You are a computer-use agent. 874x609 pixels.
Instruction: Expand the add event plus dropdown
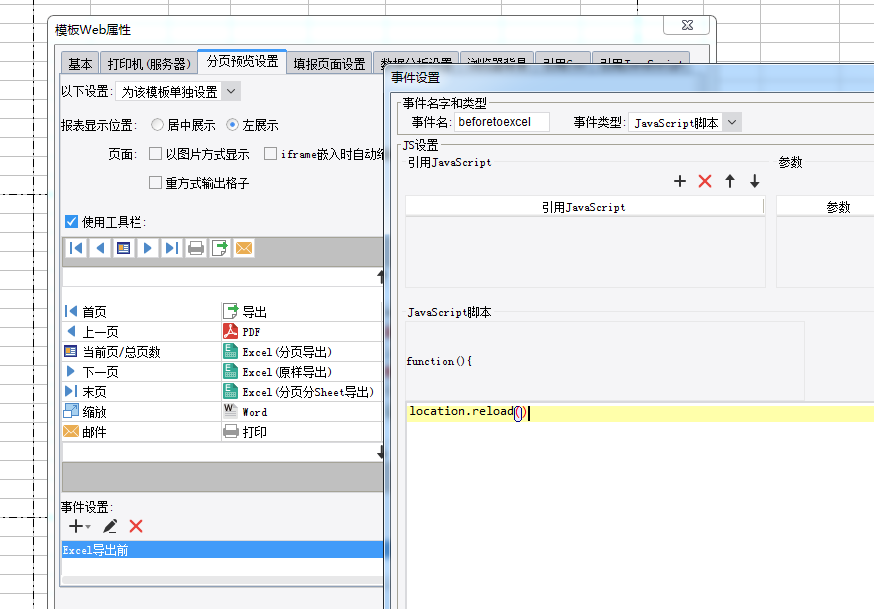[x=80, y=526]
